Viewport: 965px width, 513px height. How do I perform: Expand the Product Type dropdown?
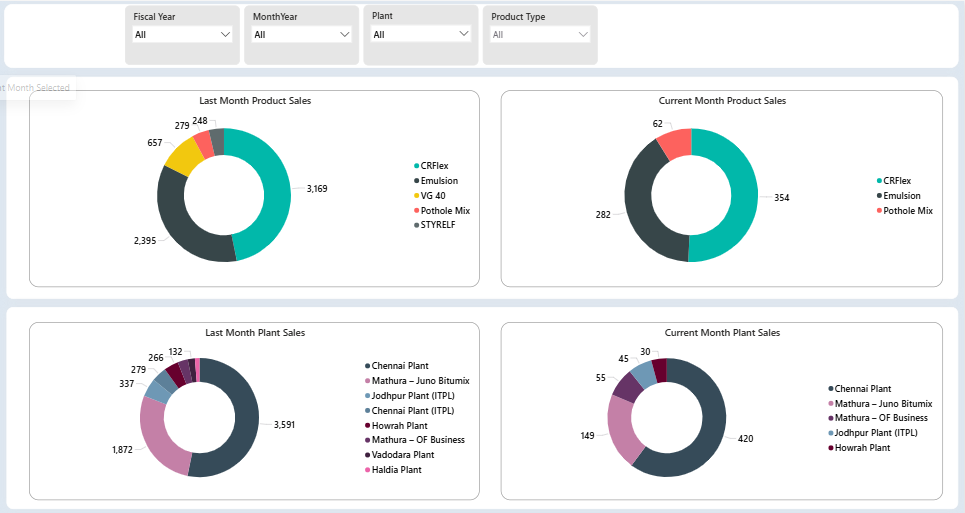(540, 34)
